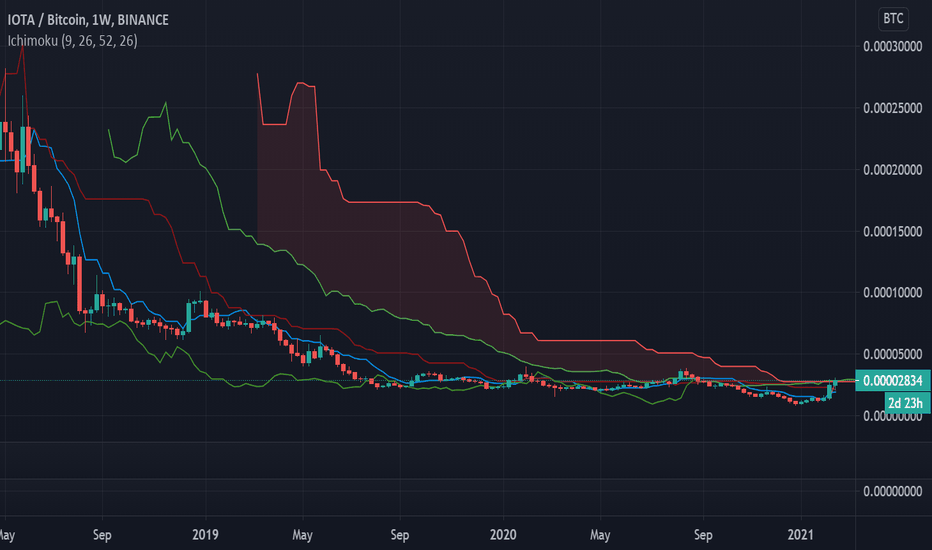This screenshot has height=550, width=932.
Task: Click the current price label 0.00002834
Action: pyautogui.click(x=893, y=381)
